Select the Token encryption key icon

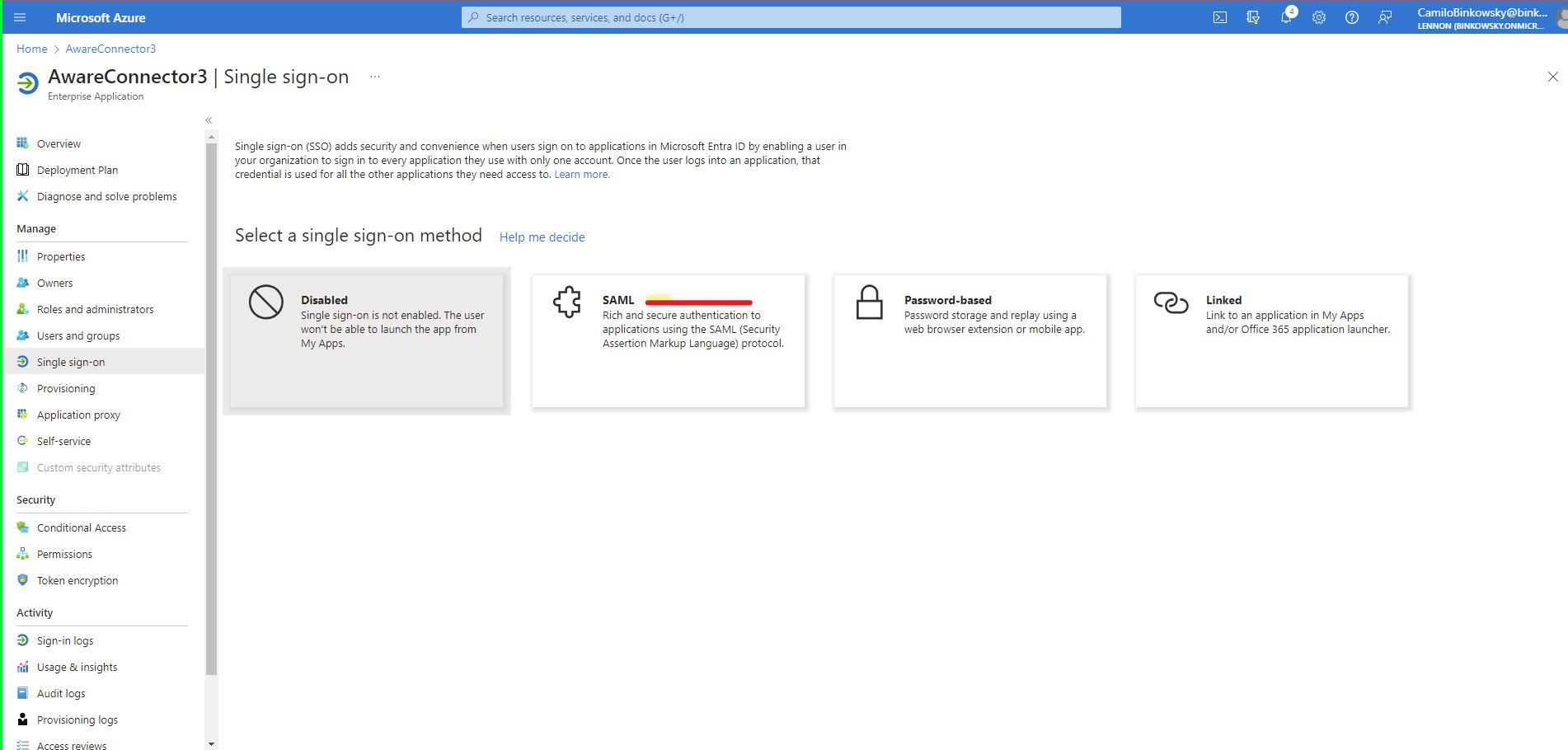pyautogui.click(x=22, y=580)
